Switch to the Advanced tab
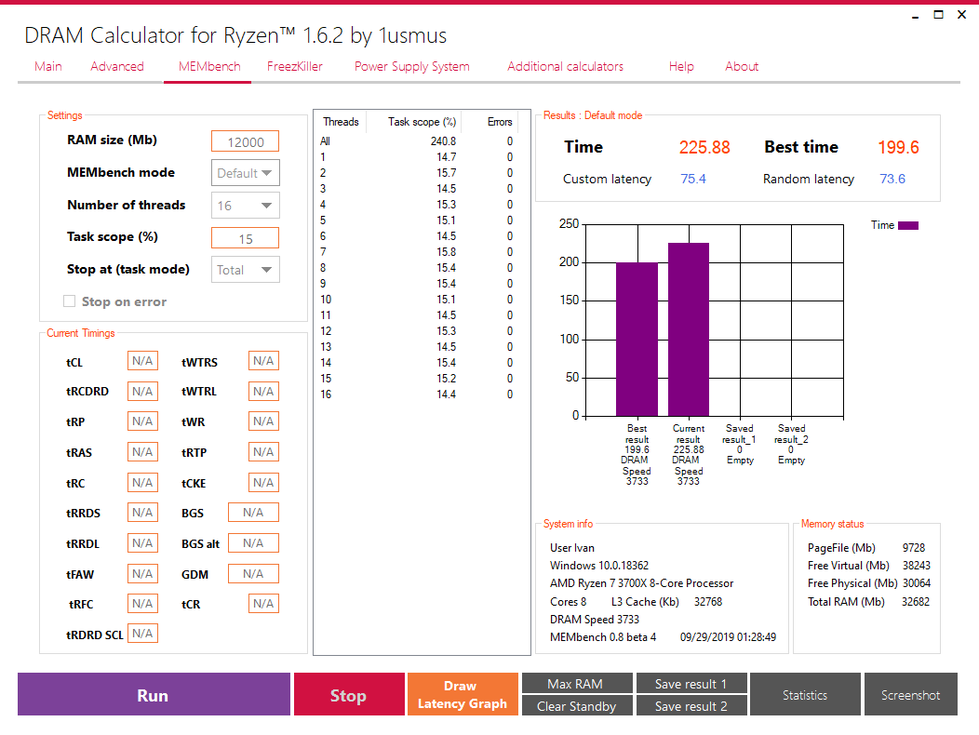The image size is (979, 735). coord(117,67)
